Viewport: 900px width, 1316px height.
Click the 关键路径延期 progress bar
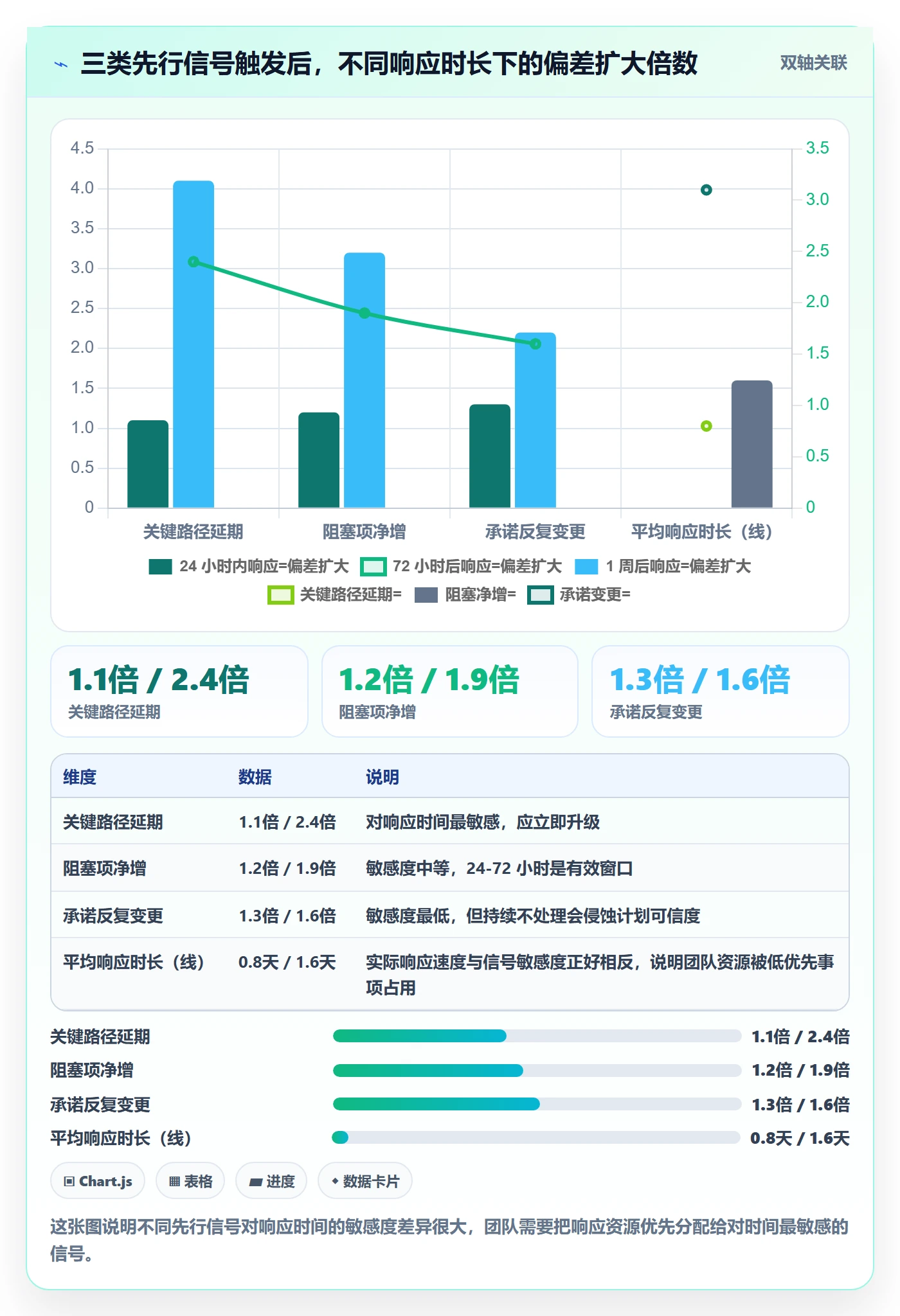pyautogui.click(x=537, y=1036)
